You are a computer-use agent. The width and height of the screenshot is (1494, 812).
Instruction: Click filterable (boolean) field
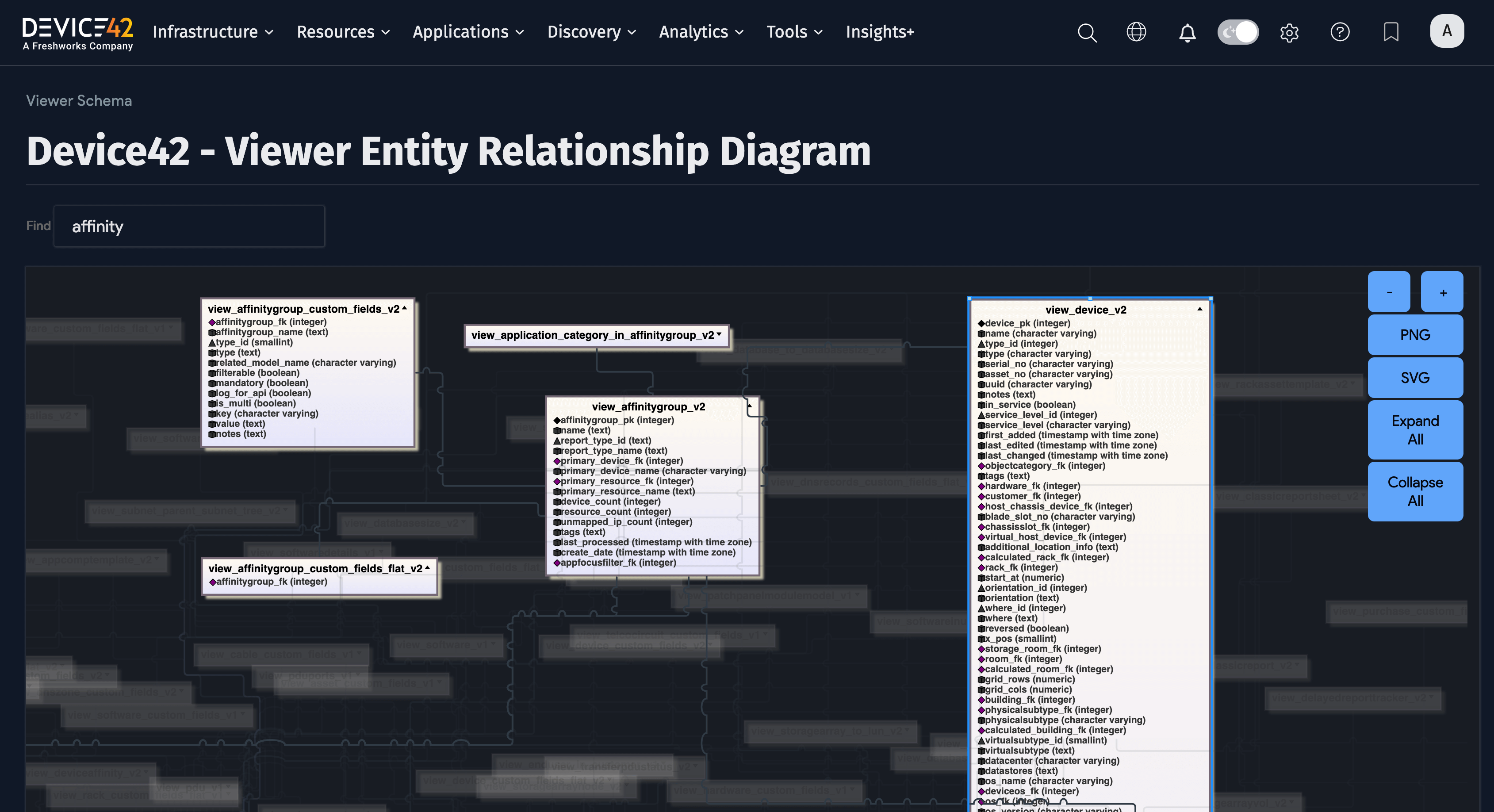coord(254,372)
